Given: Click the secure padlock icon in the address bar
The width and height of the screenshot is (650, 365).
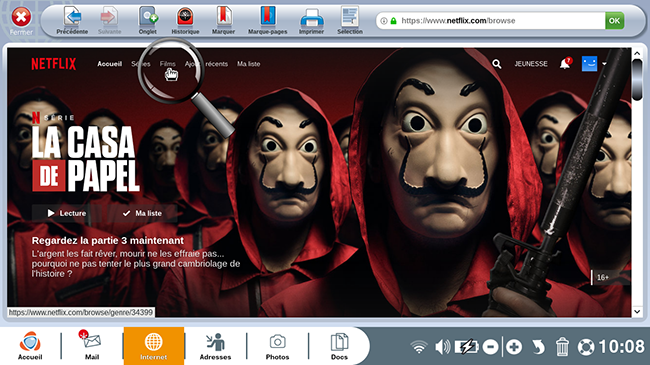Looking at the screenshot, I should tap(393, 21).
